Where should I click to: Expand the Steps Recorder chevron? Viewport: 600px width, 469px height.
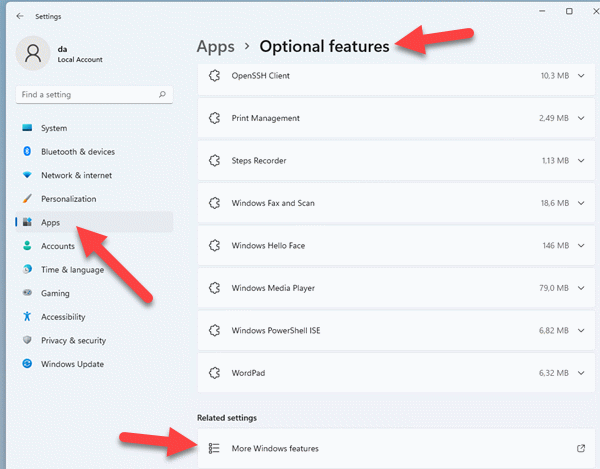tap(581, 161)
